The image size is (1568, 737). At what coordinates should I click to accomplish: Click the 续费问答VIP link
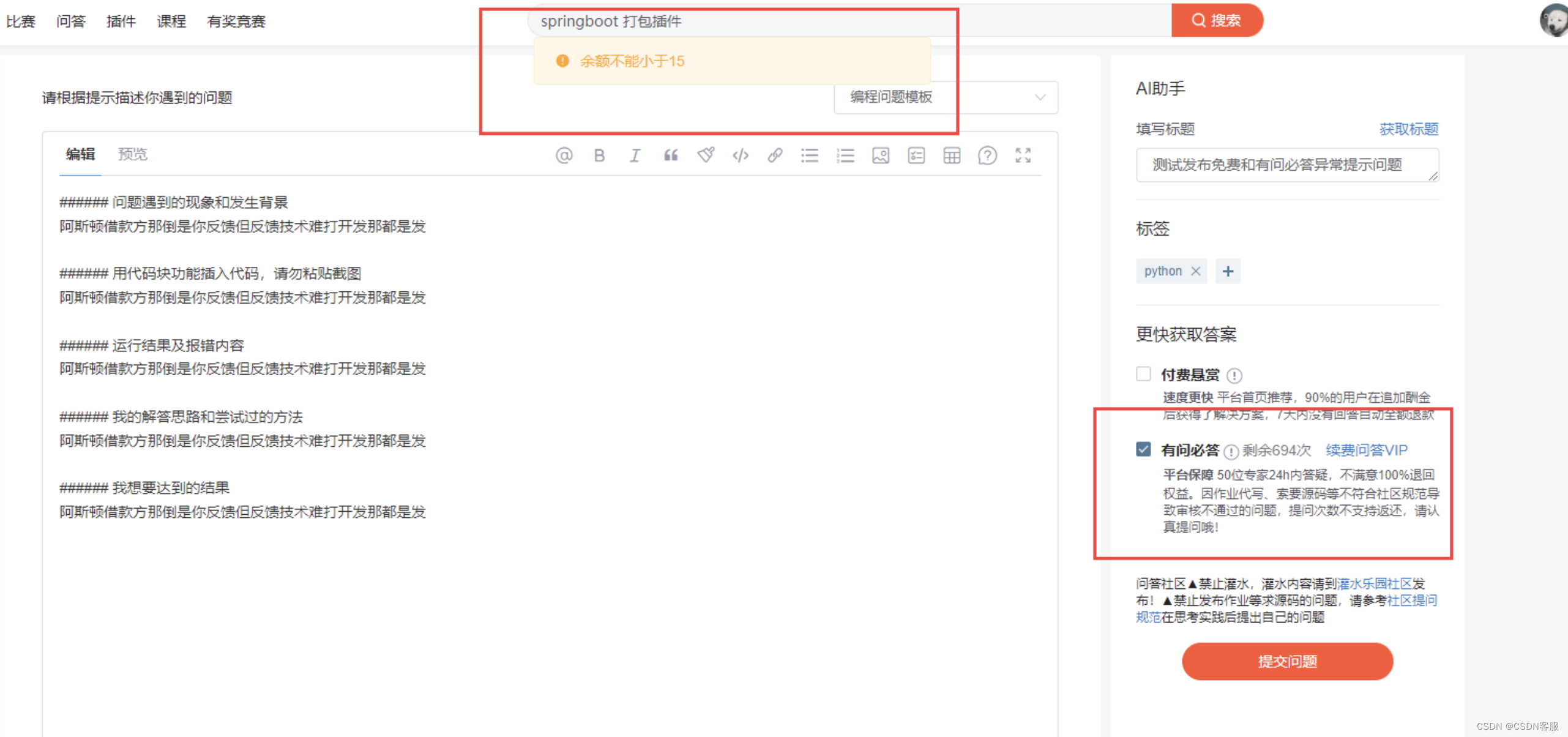pos(1366,451)
